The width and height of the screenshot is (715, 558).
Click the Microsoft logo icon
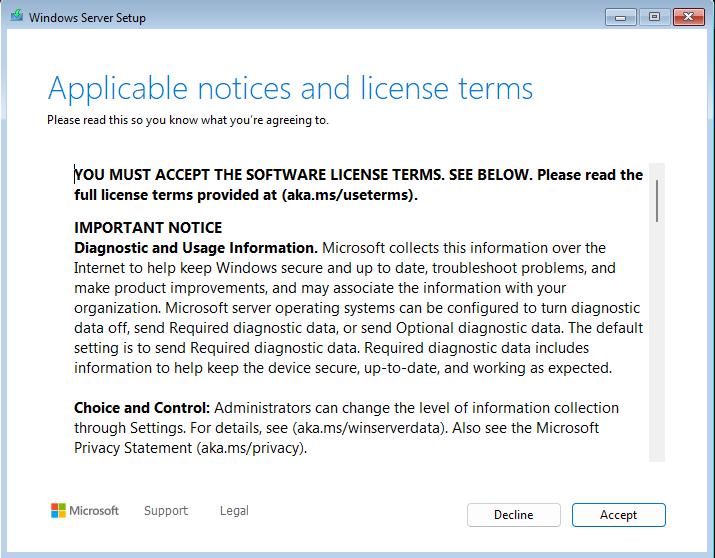pos(58,511)
